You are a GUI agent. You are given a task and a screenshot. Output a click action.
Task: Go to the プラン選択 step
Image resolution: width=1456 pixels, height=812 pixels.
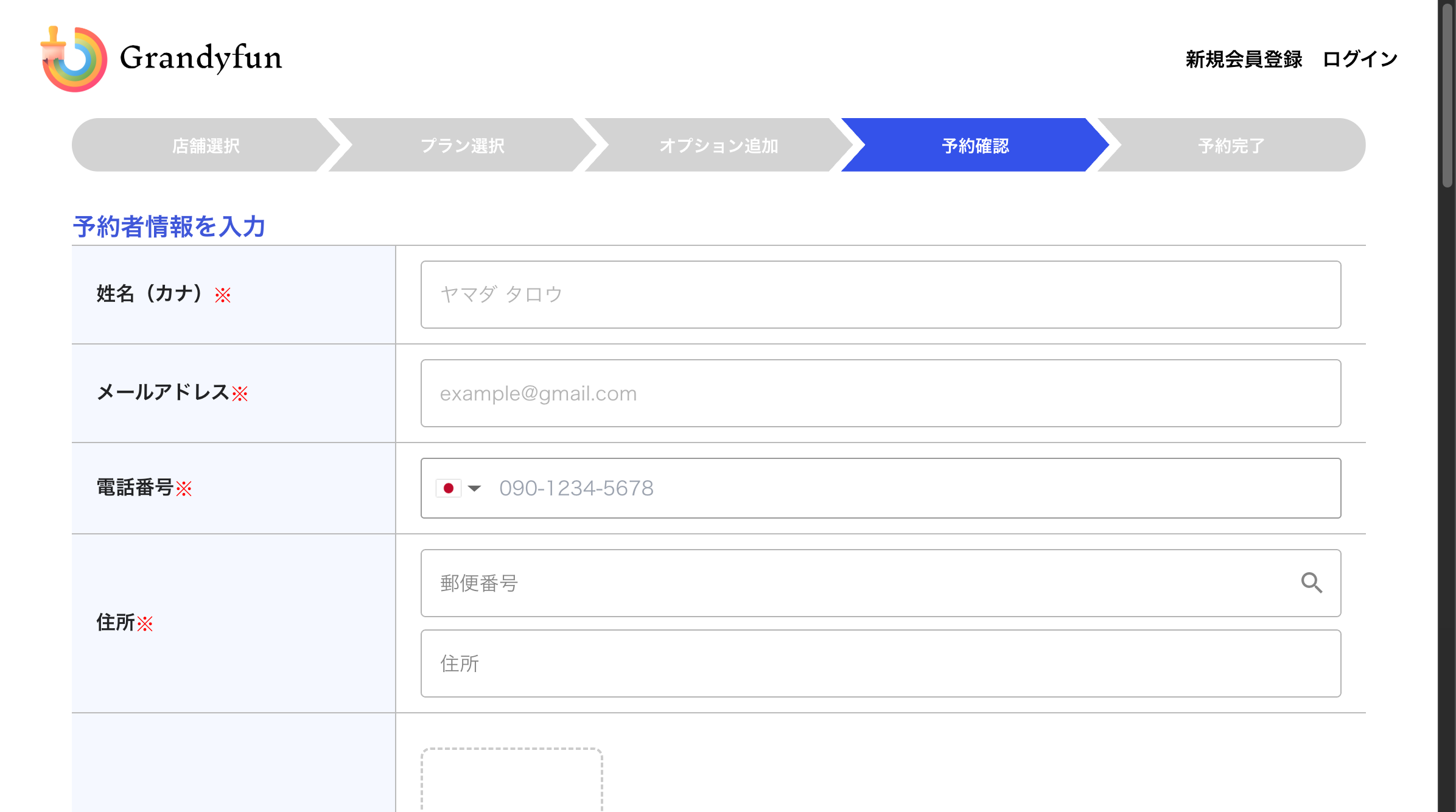tap(463, 145)
